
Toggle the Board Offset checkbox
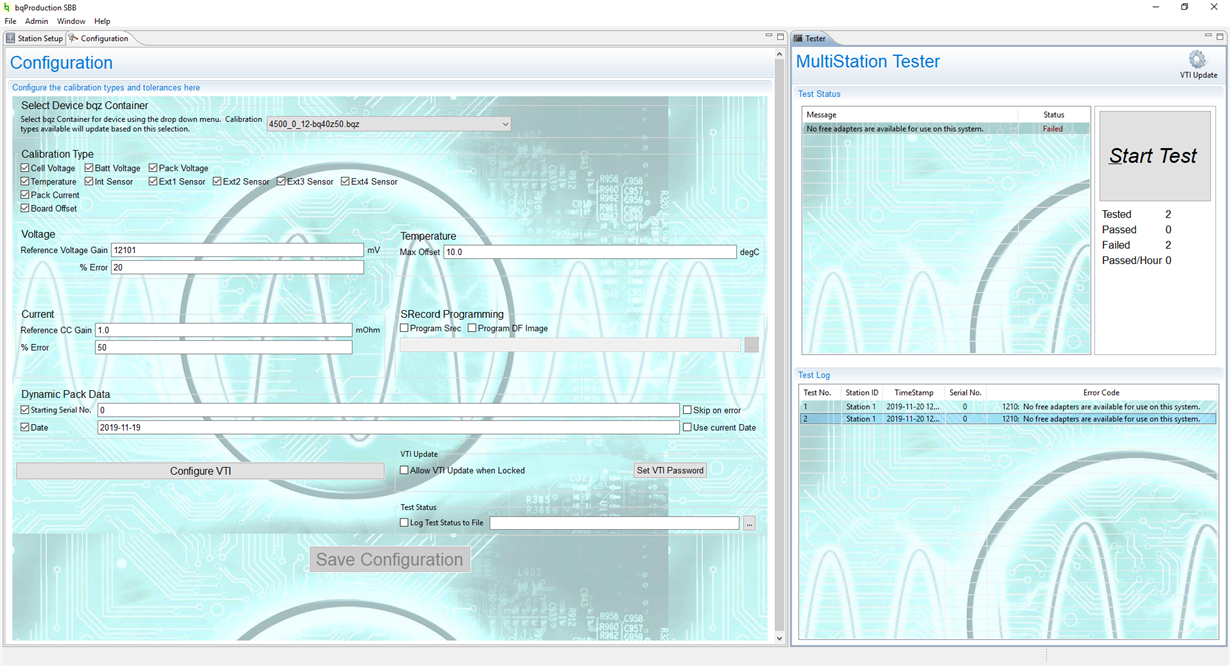click(25, 208)
